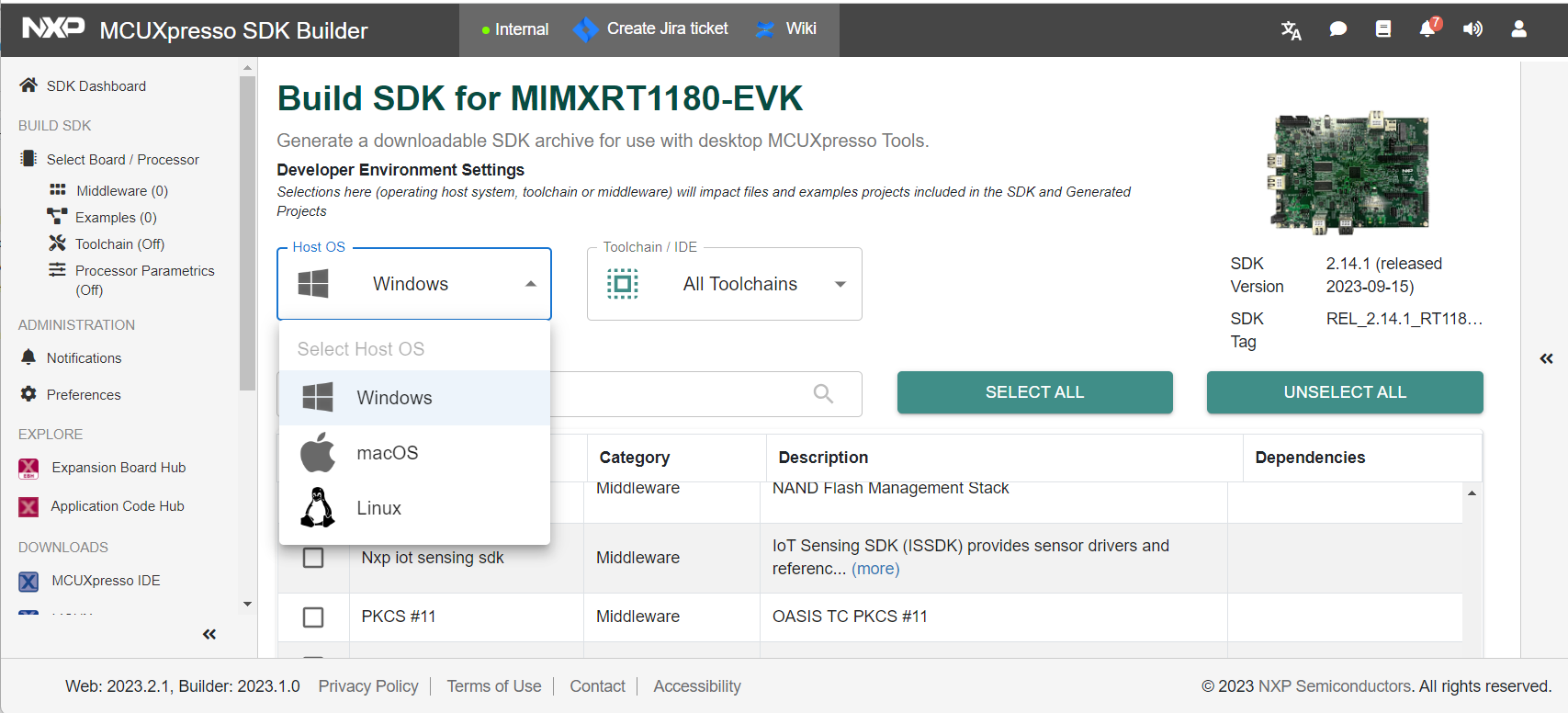The width and height of the screenshot is (1568, 713).
Task: Open the Contact link
Action: coord(597,686)
